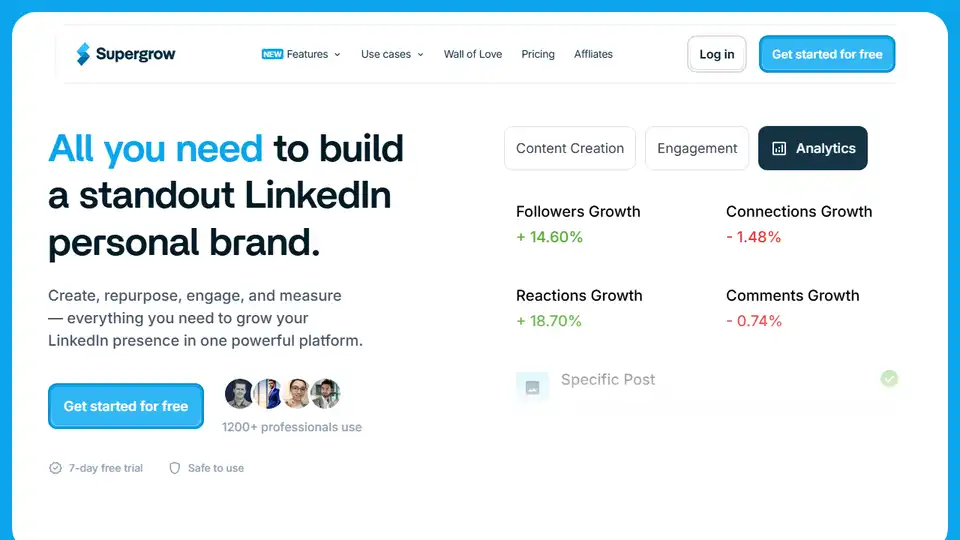Click the Followers Growth percentage value
Image resolution: width=960 pixels, height=540 pixels.
click(x=549, y=237)
